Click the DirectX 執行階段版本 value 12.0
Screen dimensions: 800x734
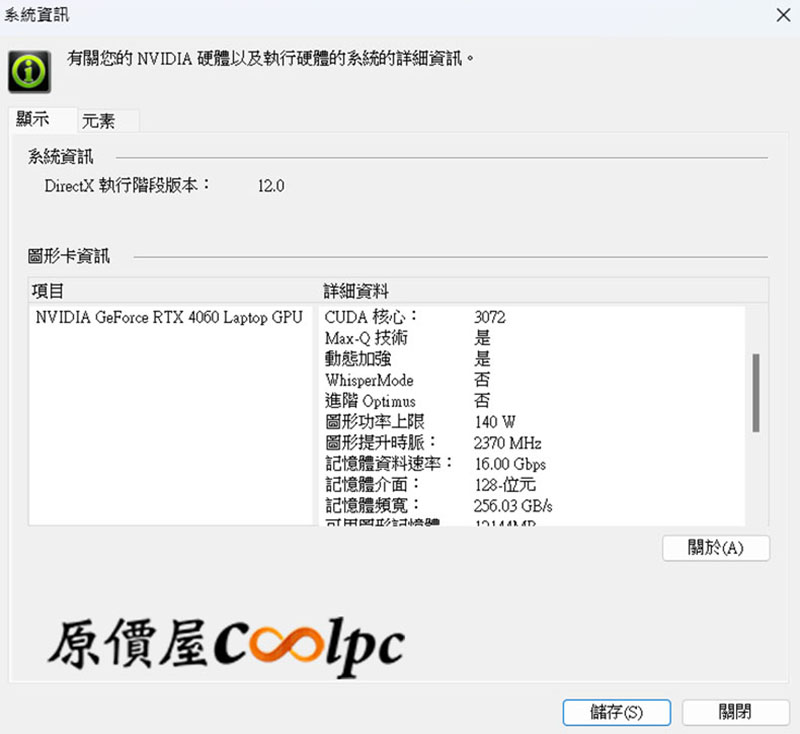tap(271, 186)
